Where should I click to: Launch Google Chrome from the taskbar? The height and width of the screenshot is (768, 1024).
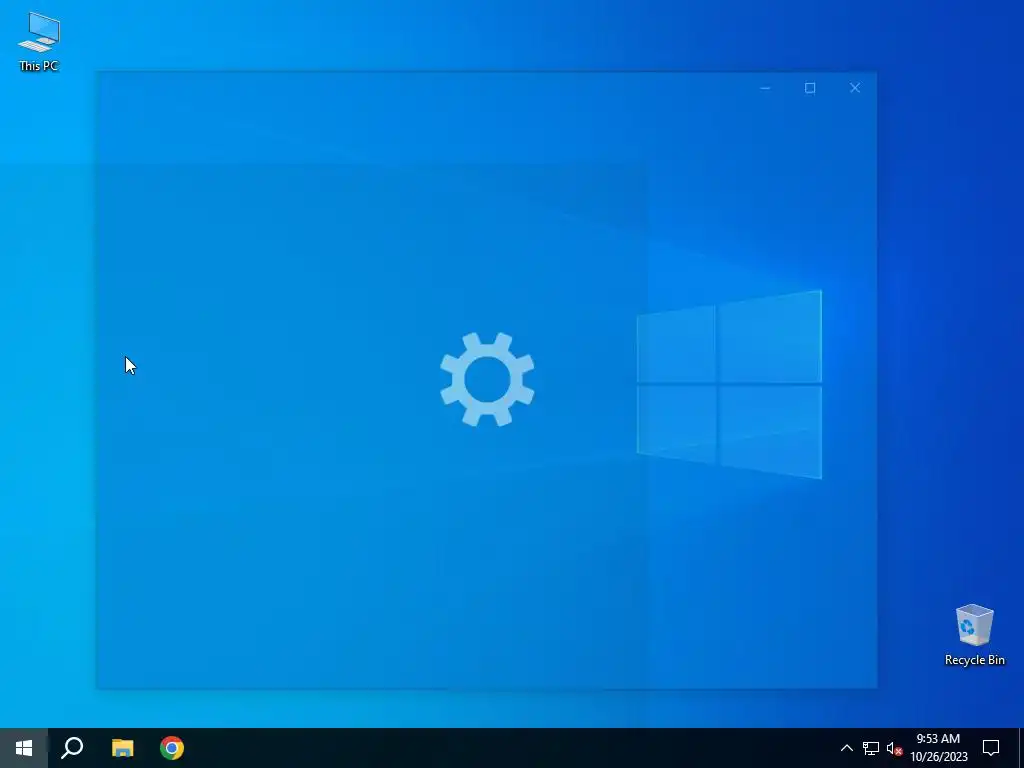[172, 748]
